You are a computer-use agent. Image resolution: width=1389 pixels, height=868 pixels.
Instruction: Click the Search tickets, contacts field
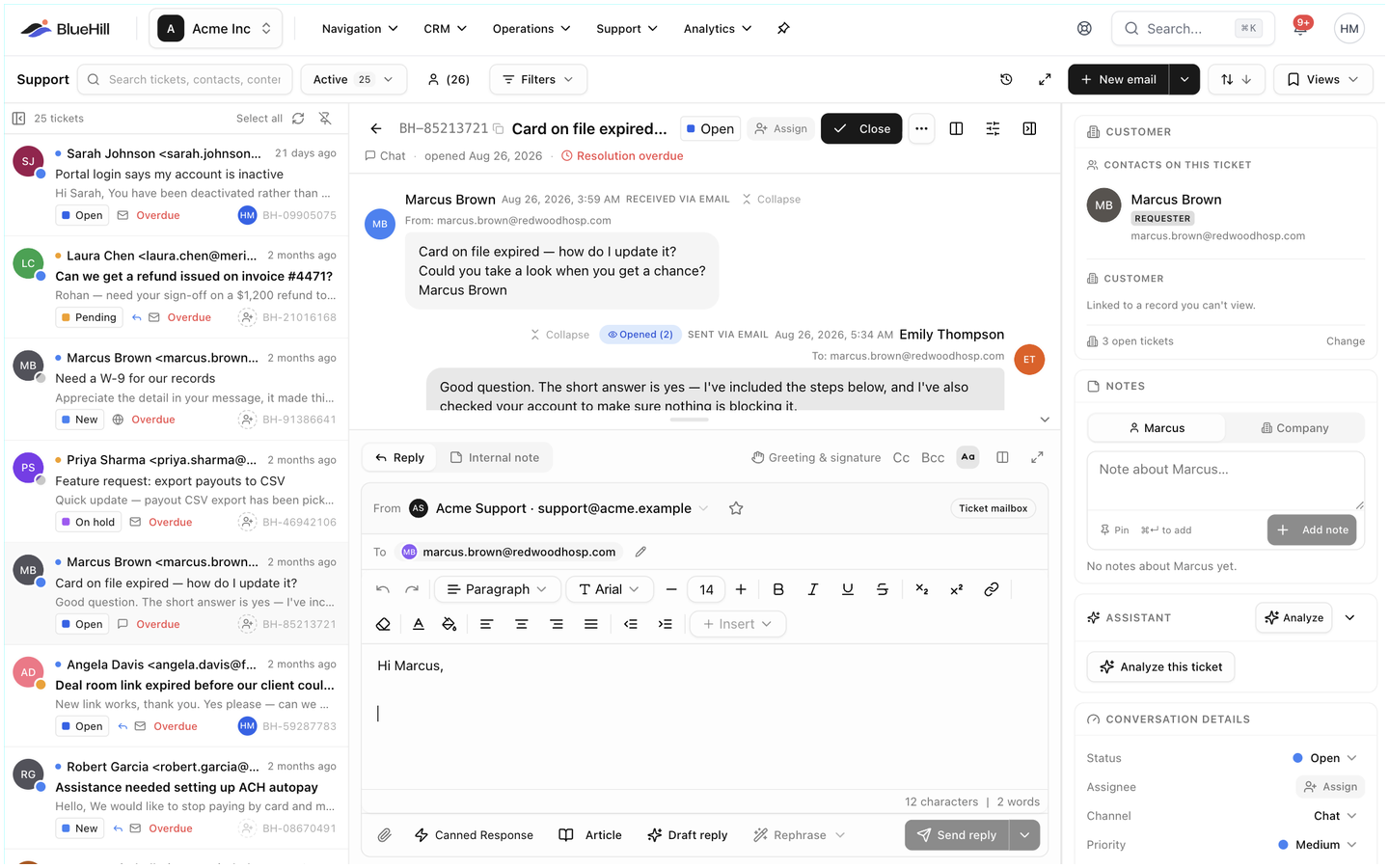tap(186, 79)
